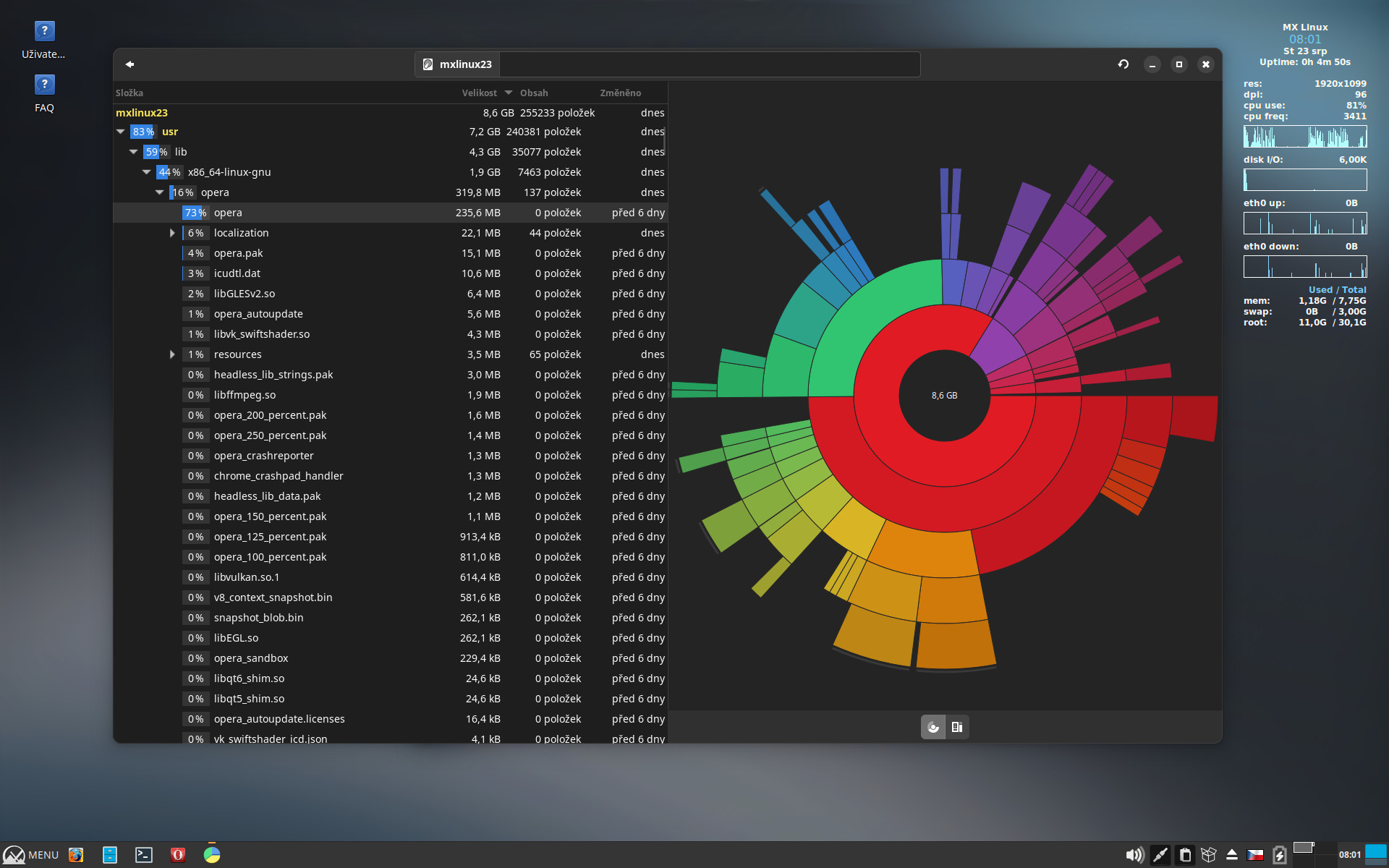The height and width of the screenshot is (868, 1389).
Task: Open the file manager from the taskbar
Action: tap(110, 855)
